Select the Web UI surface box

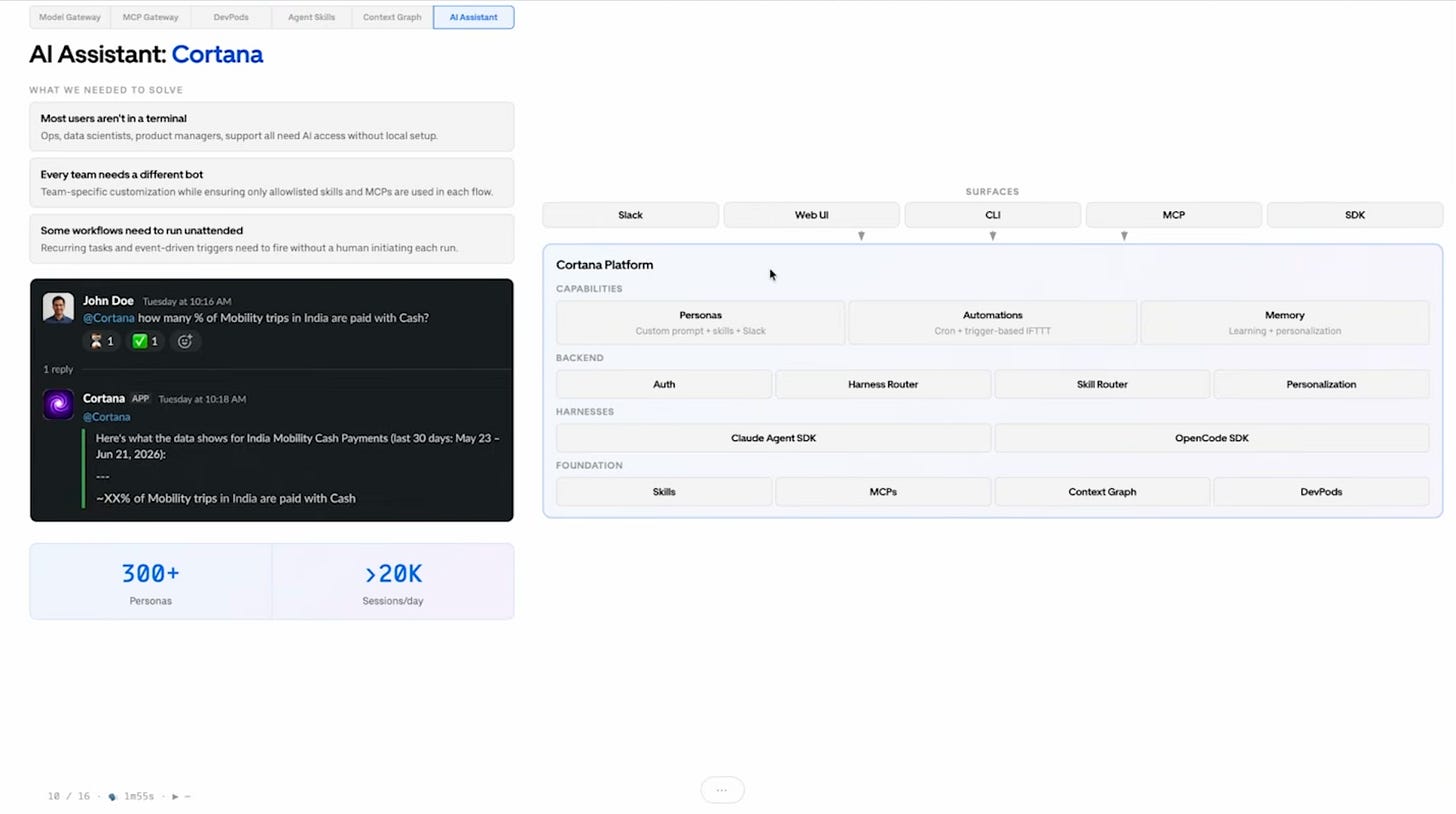pyautogui.click(x=811, y=215)
